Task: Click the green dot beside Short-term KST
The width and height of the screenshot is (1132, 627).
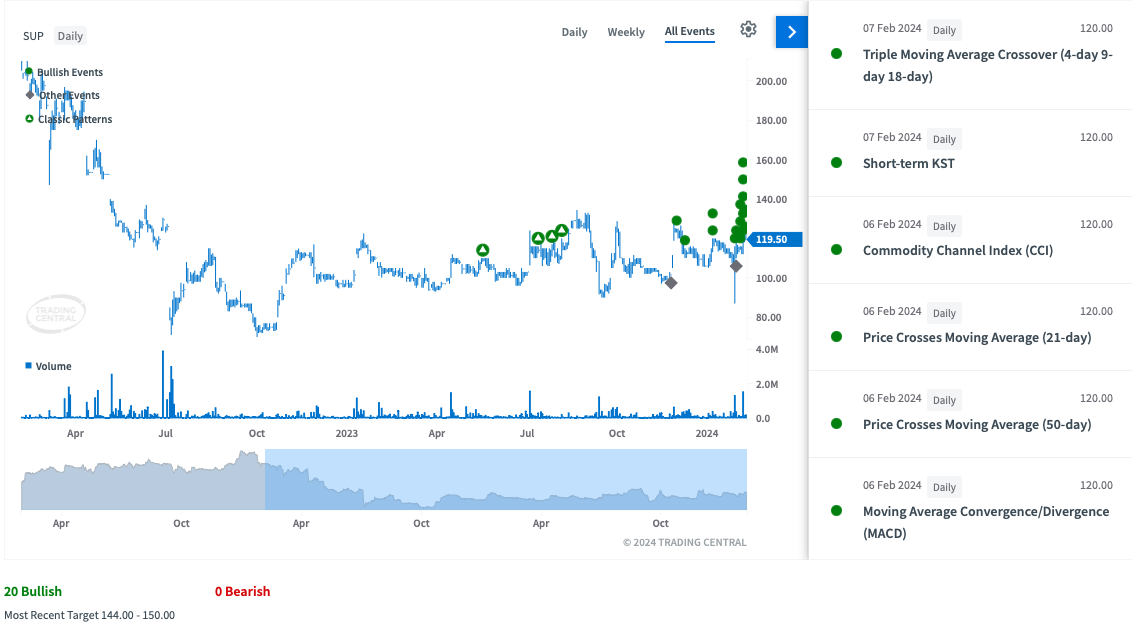Action: [837, 163]
